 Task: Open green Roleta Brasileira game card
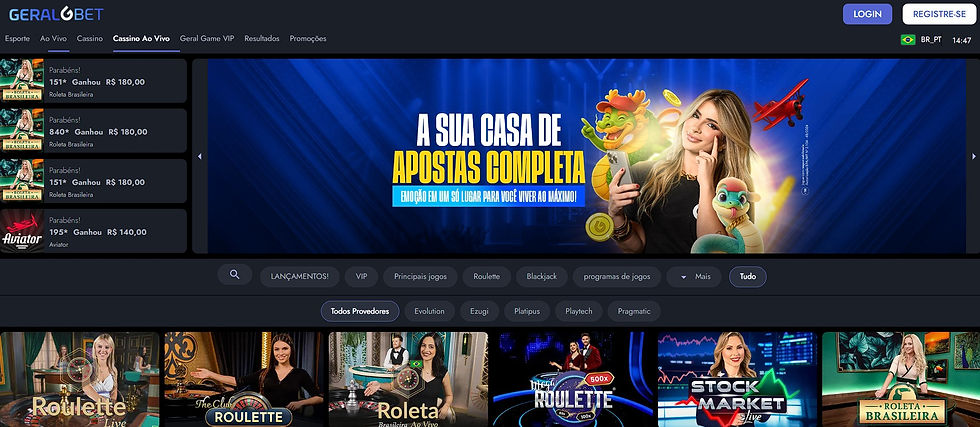click(x=901, y=379)
